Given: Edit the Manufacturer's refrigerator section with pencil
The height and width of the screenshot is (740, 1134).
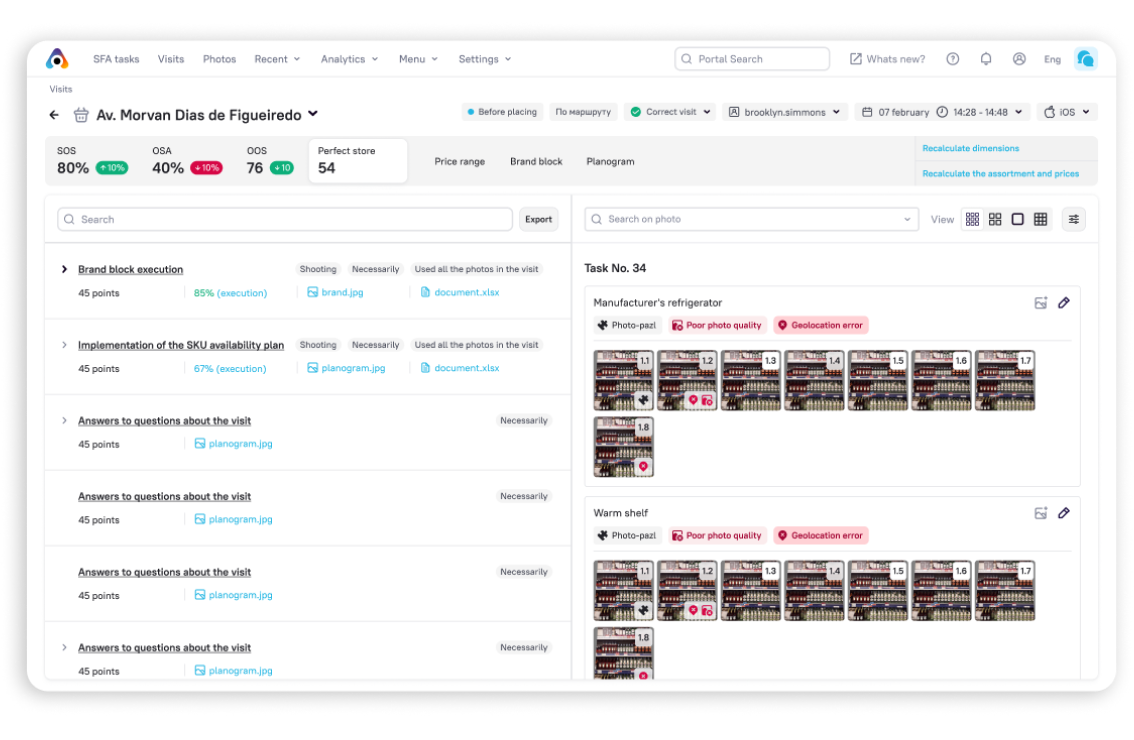Looking at the screenshot, I should 1064,303.
